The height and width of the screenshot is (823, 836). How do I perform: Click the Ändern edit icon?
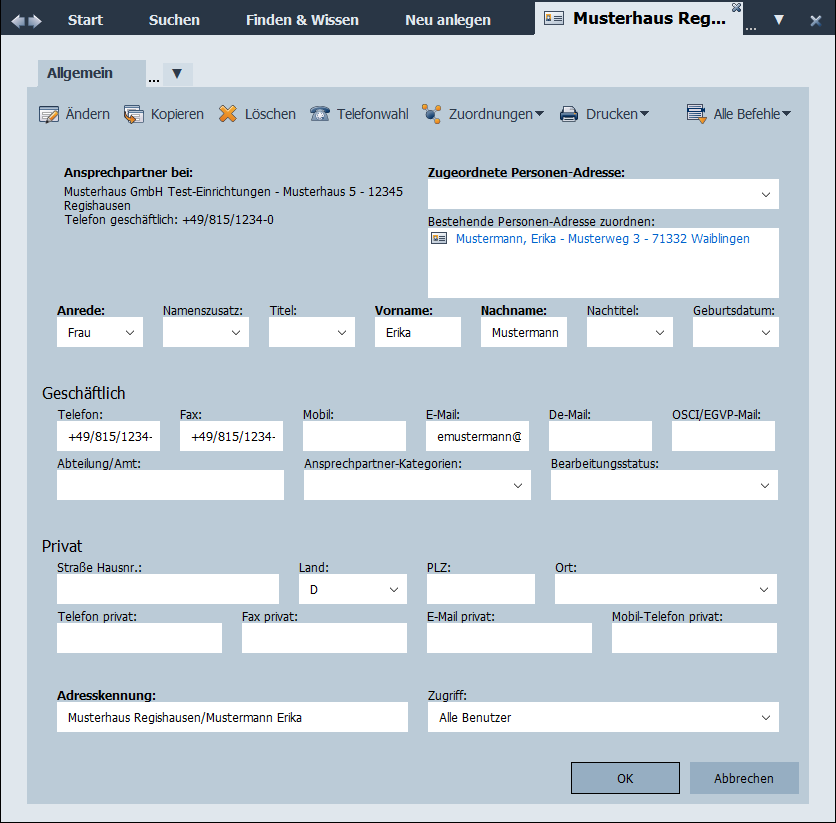tap(49, 114)
